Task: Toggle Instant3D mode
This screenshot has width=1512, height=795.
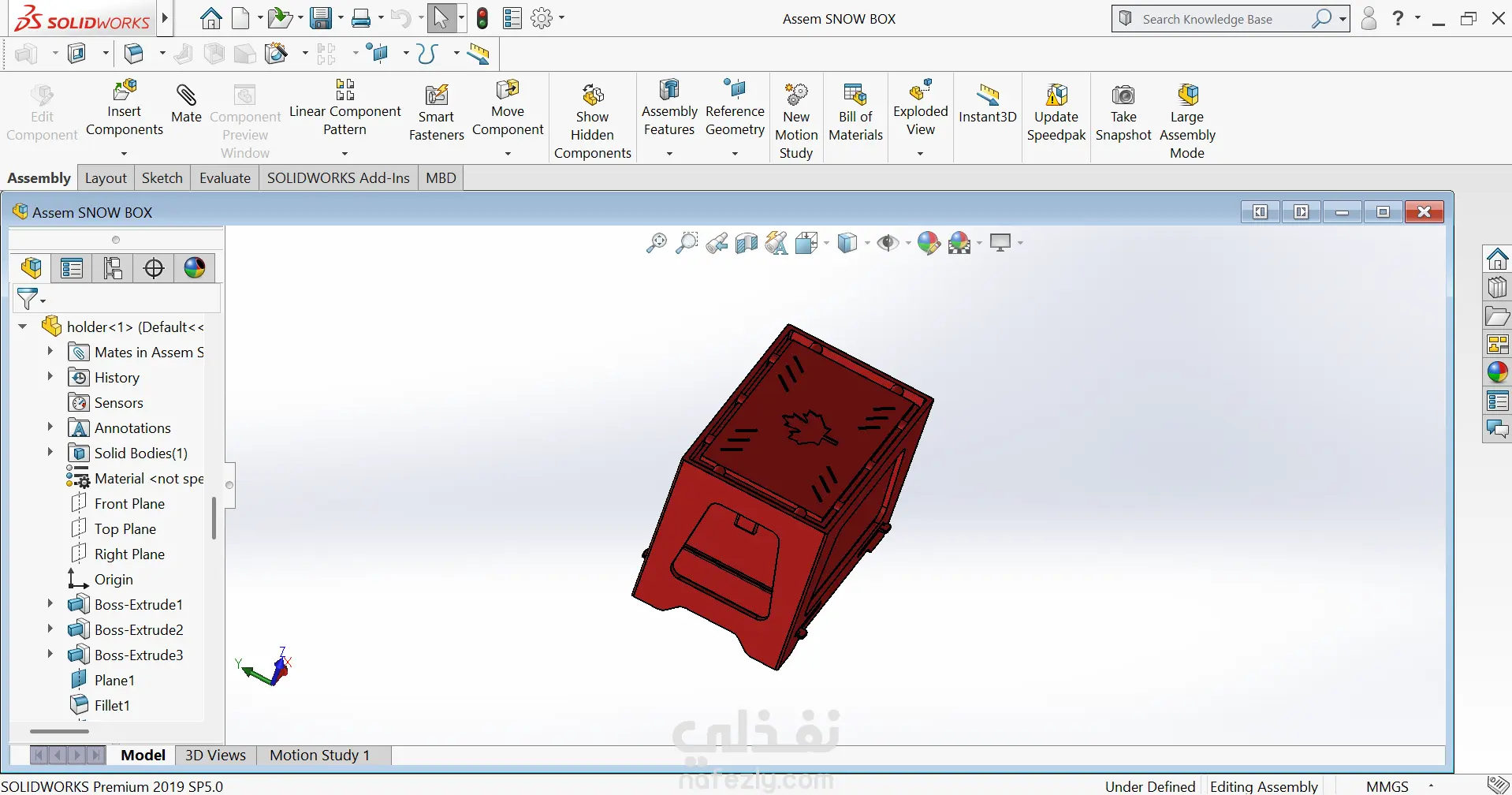Action: click(988, 103)
